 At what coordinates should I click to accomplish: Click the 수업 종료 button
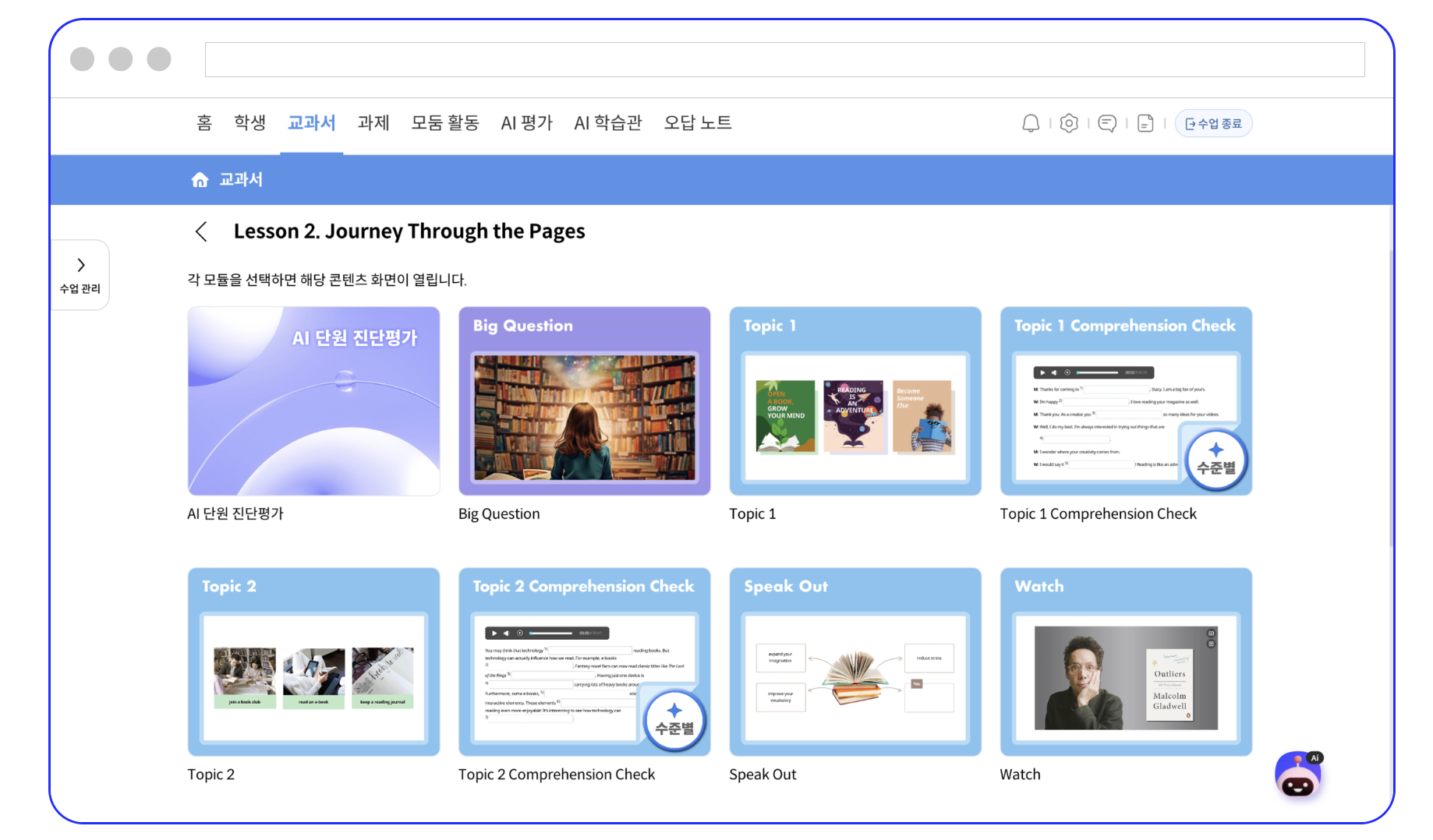pyautogui.click(x=1213, y=123)
